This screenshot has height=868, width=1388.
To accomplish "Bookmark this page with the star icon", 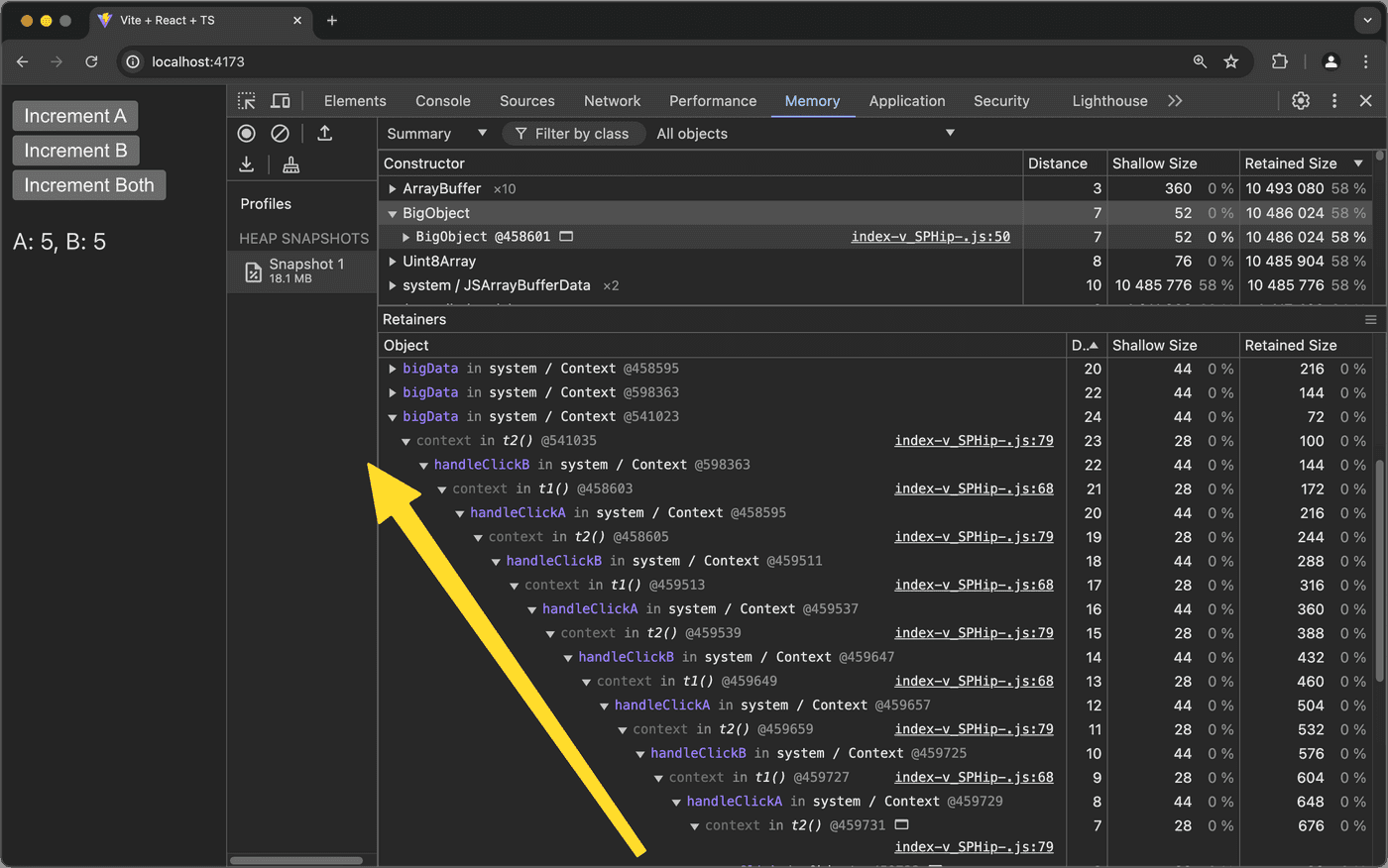I will pos(1230,61).
